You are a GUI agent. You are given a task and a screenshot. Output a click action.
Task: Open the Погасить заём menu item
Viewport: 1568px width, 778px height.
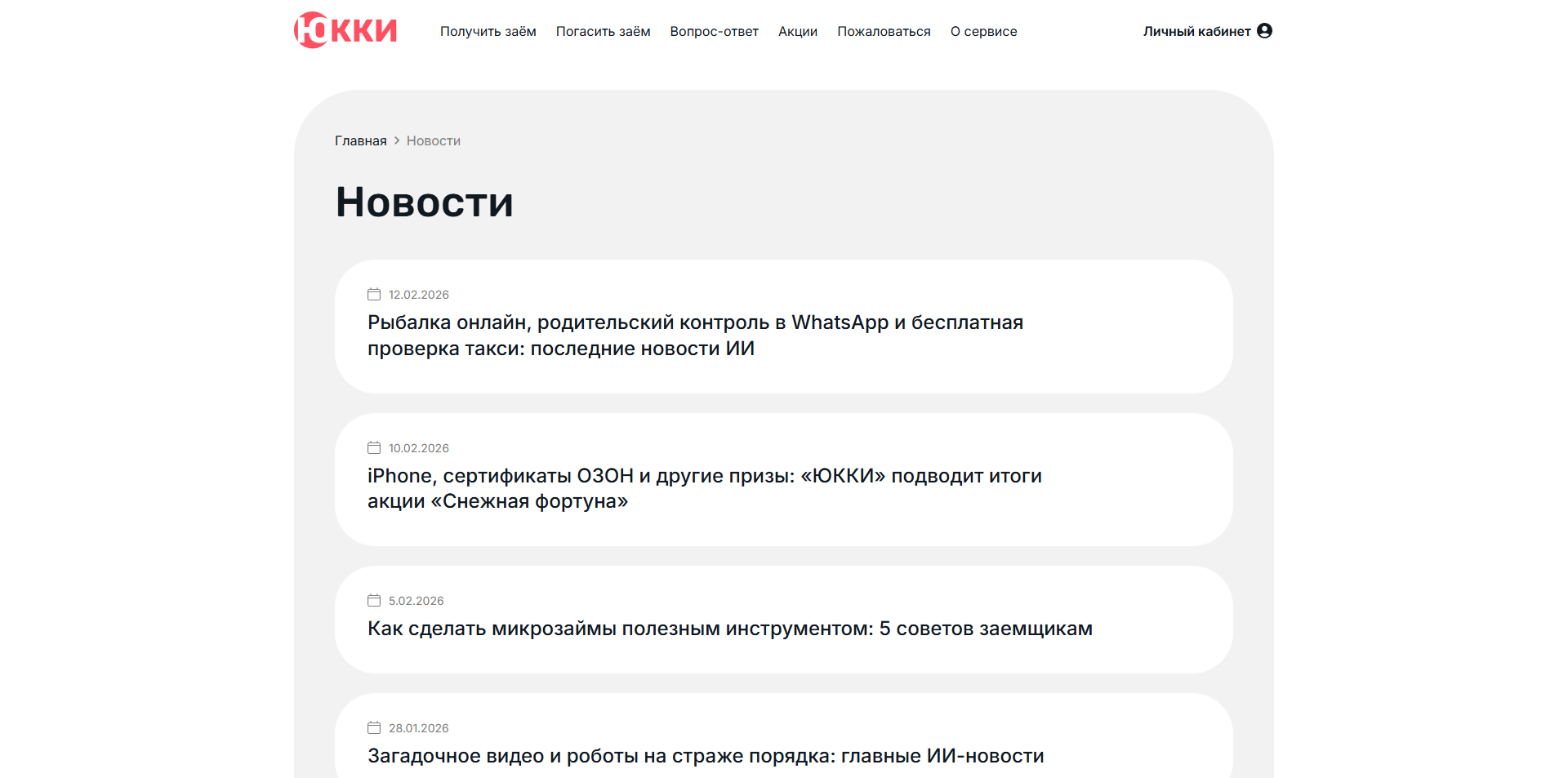pos(603,31)
